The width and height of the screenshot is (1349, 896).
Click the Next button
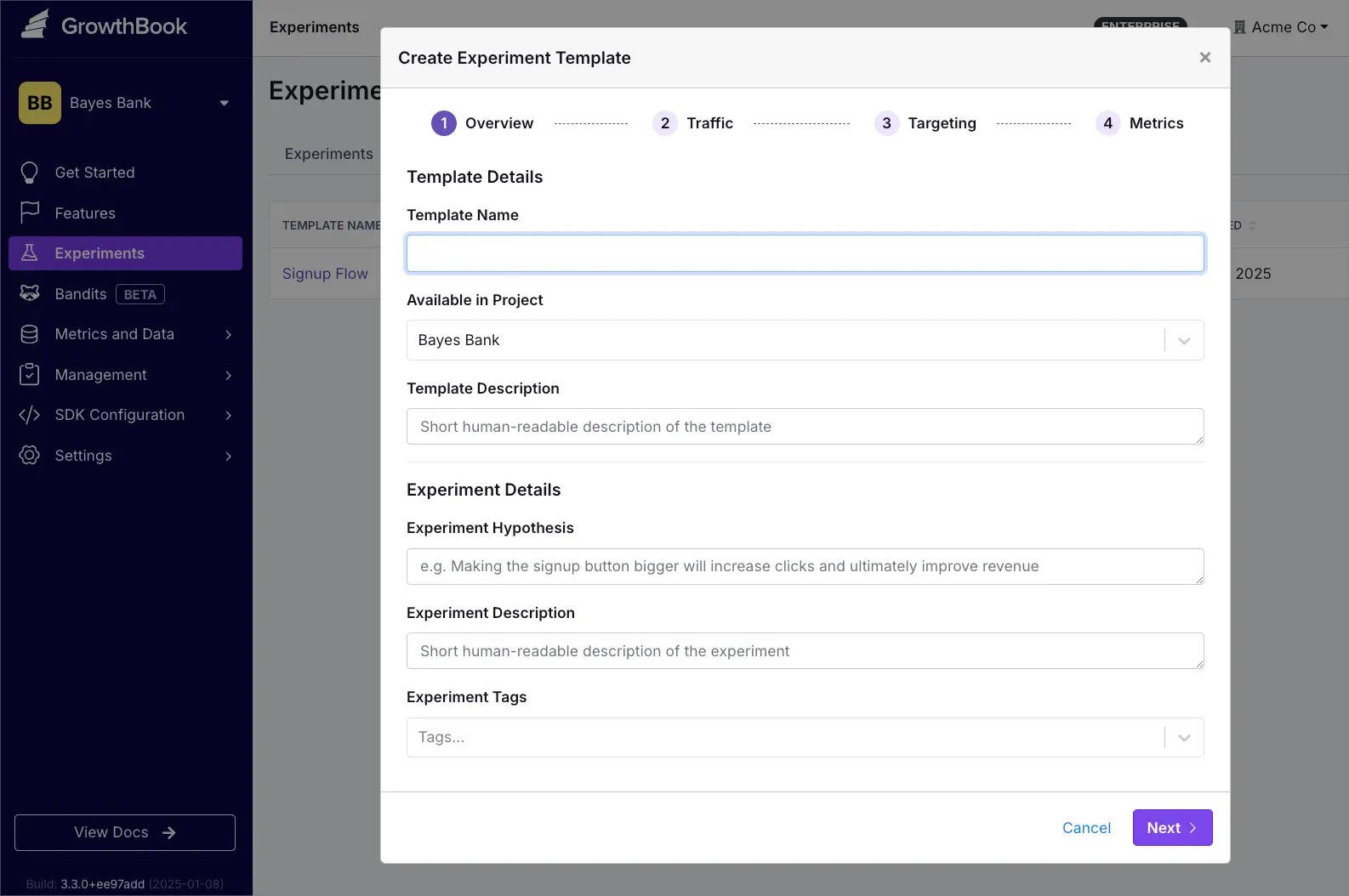click(1172, 828)
